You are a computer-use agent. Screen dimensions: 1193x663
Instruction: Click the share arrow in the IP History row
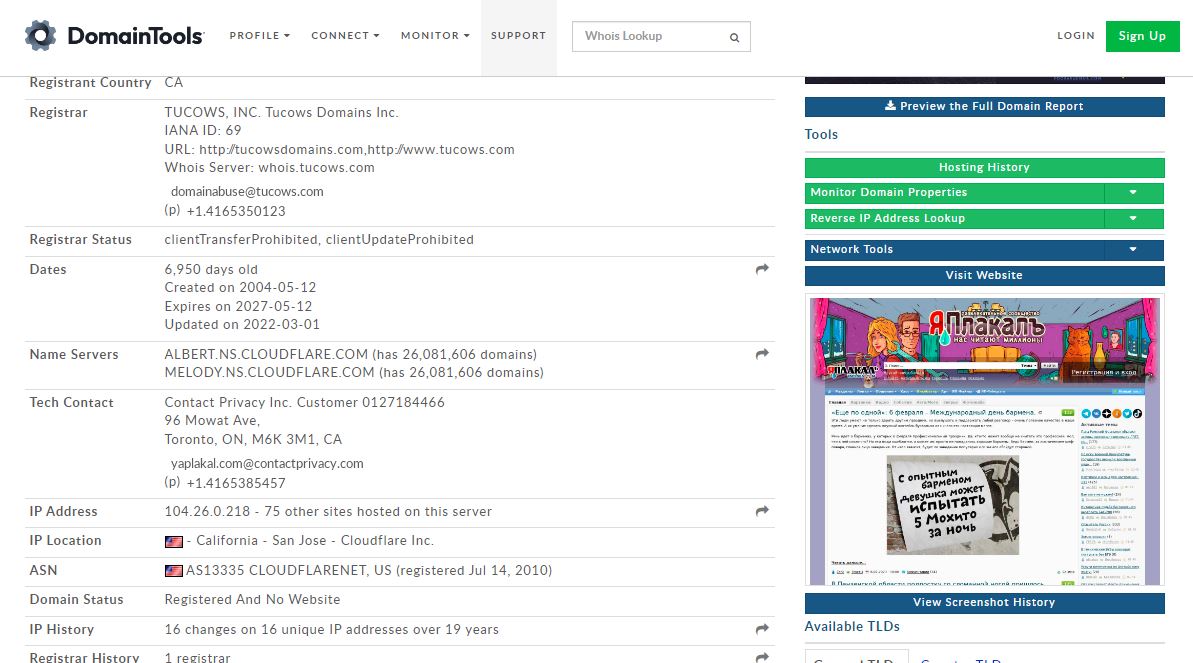(762, 629)
